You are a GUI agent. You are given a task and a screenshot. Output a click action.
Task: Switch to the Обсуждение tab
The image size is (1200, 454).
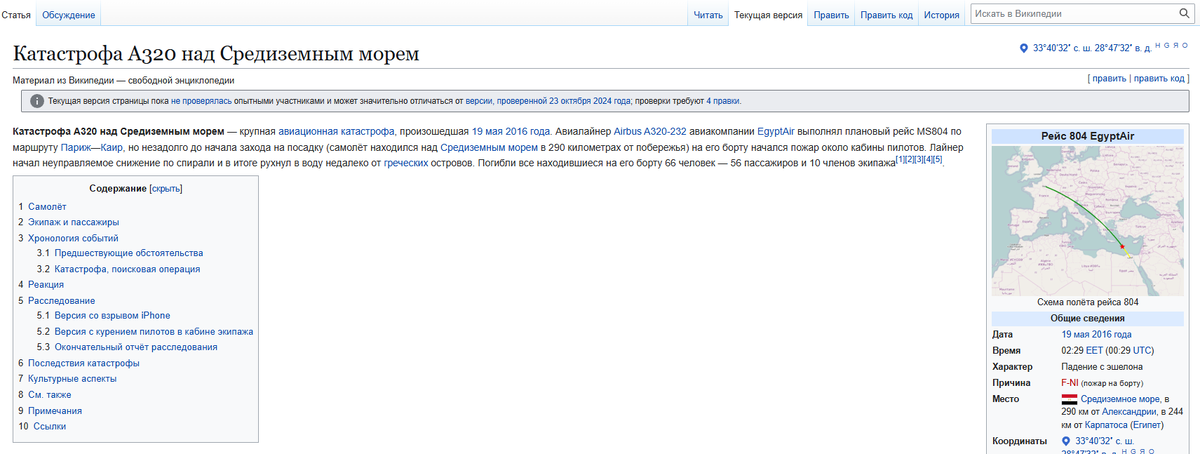69,15
